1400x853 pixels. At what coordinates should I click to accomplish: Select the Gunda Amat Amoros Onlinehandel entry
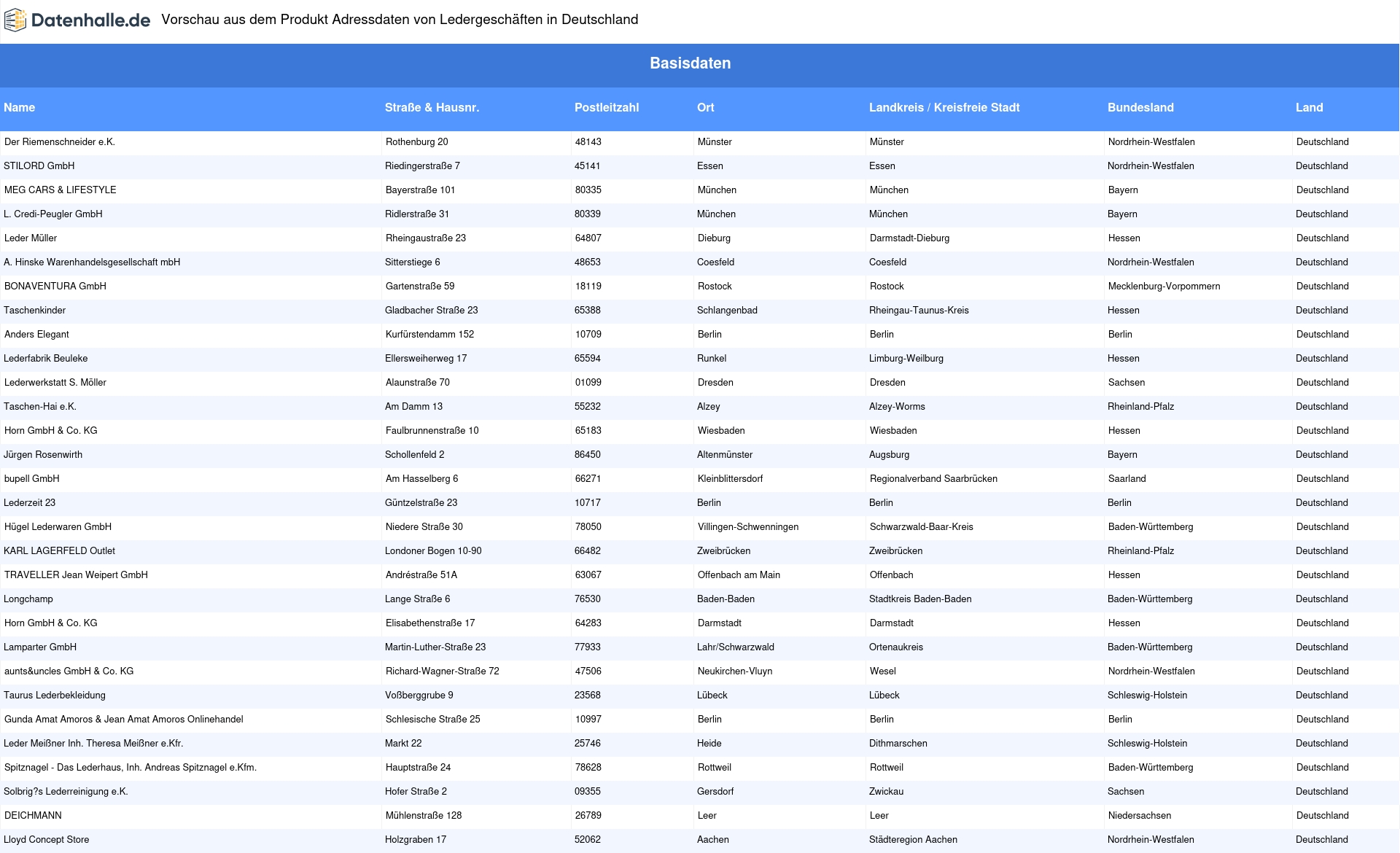(x=124, y=719)
